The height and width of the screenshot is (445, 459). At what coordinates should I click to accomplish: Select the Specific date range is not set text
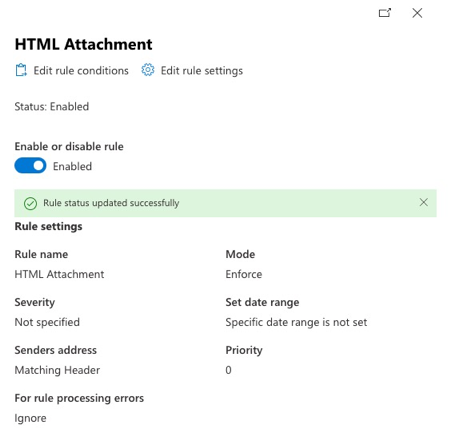coord(296,322)
